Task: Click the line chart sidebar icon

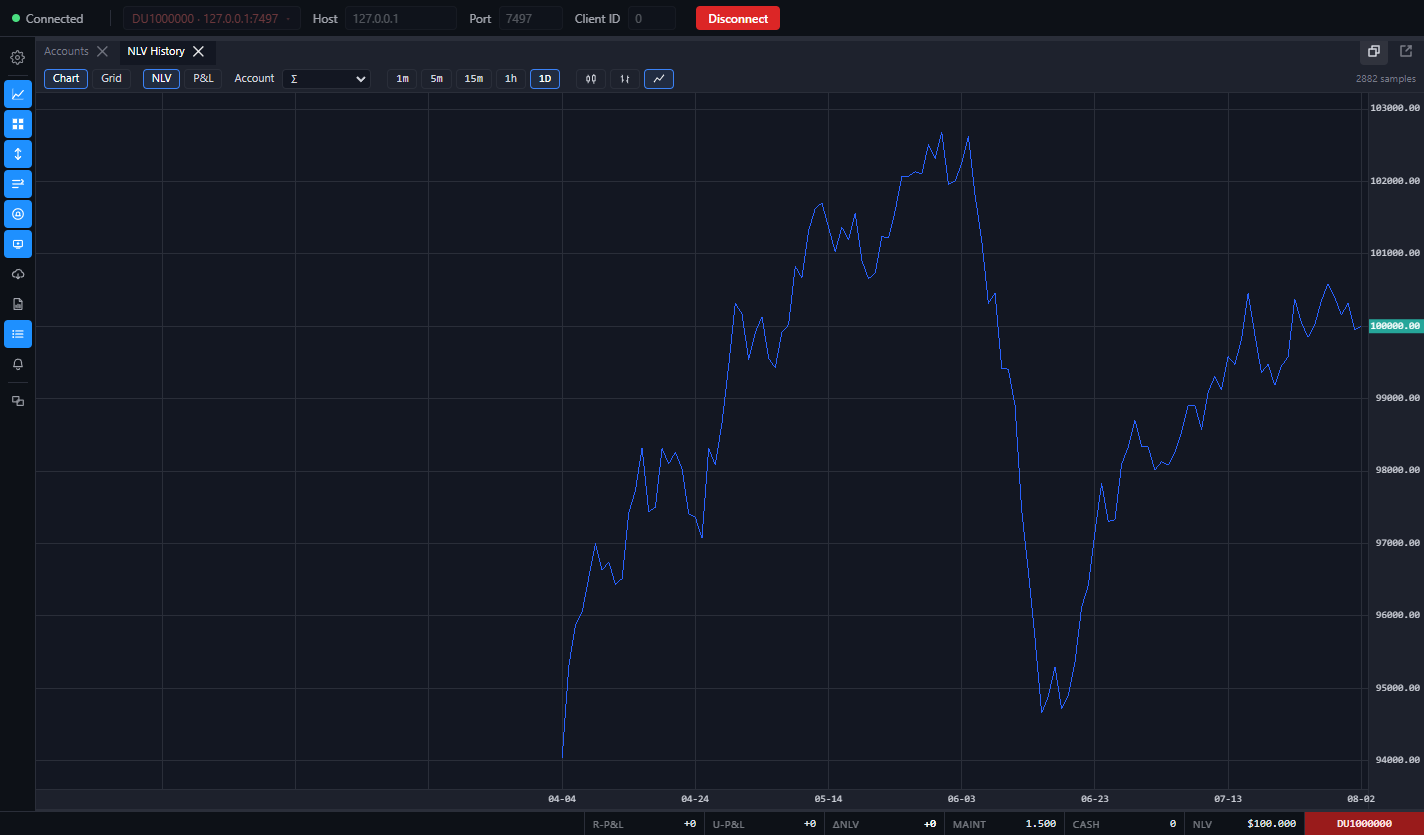Action: 18,94
